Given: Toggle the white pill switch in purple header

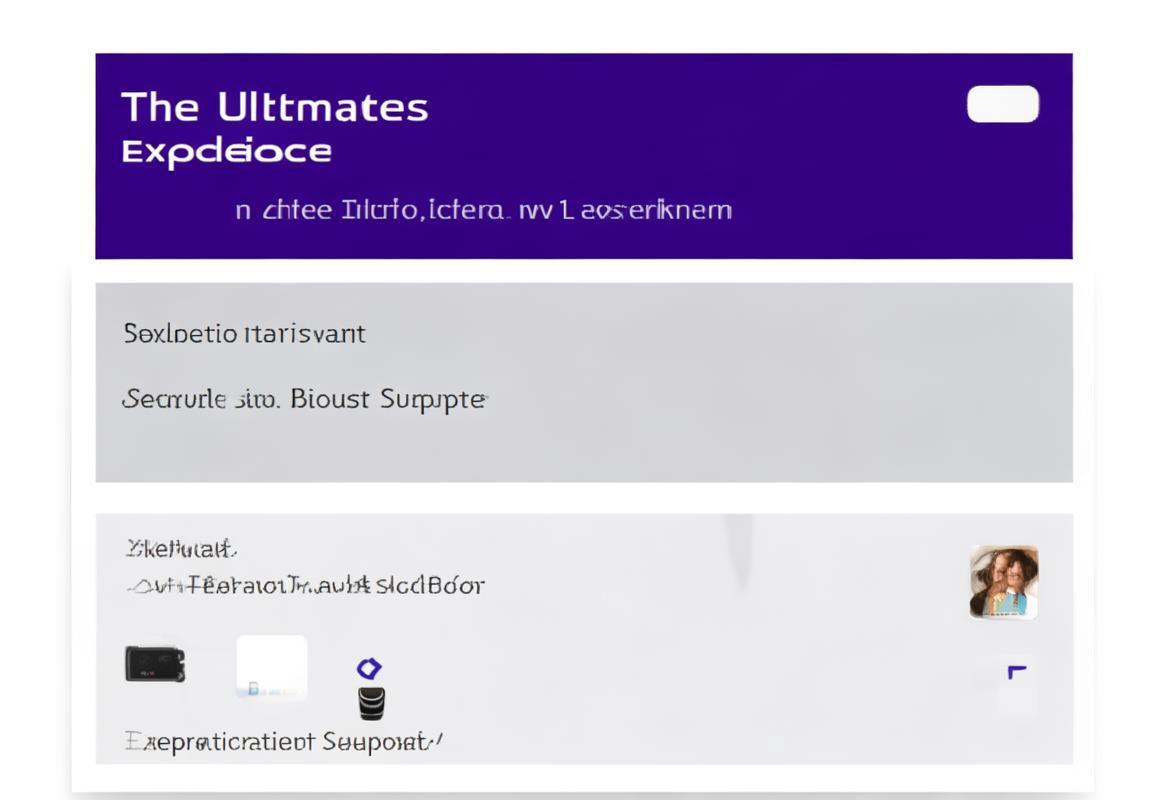Looking at the screenshot, I should point(1003,104).
